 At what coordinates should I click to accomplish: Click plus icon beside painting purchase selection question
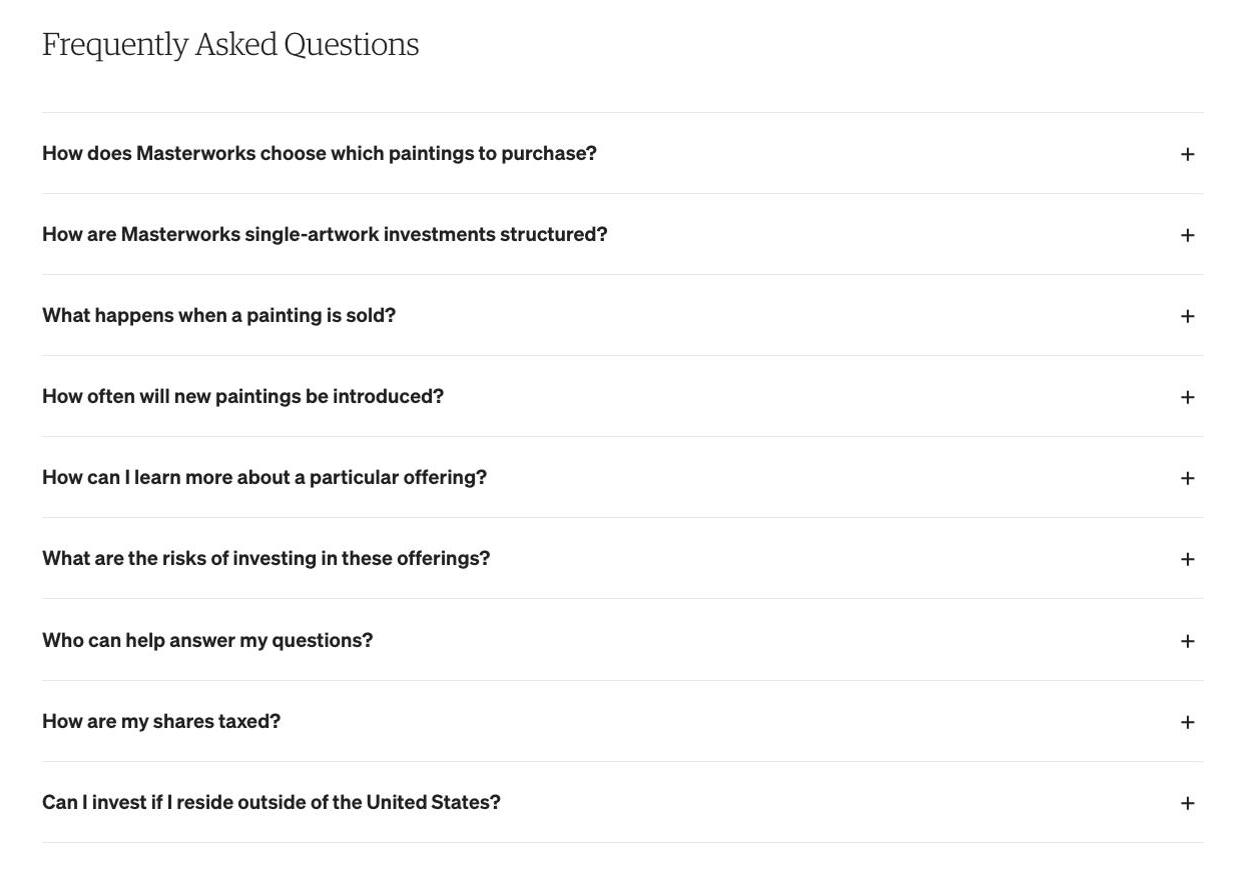[1187, 154]
